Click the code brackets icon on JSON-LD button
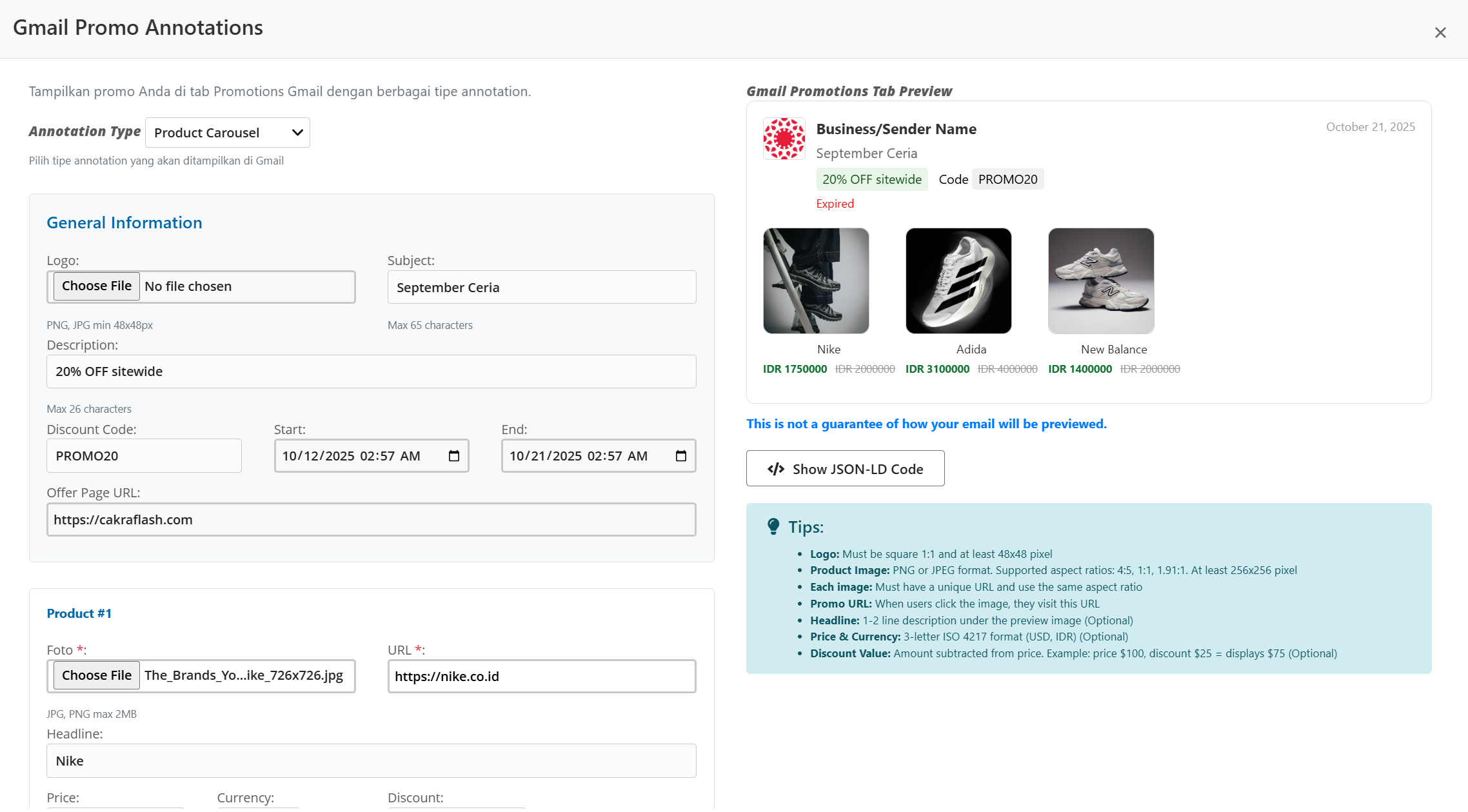The image size is (1468, 812). (776, 469)
